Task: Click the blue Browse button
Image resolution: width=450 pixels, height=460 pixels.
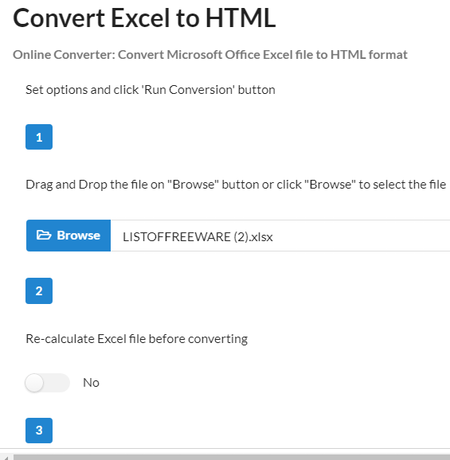Action: click(x=68, y=235)
